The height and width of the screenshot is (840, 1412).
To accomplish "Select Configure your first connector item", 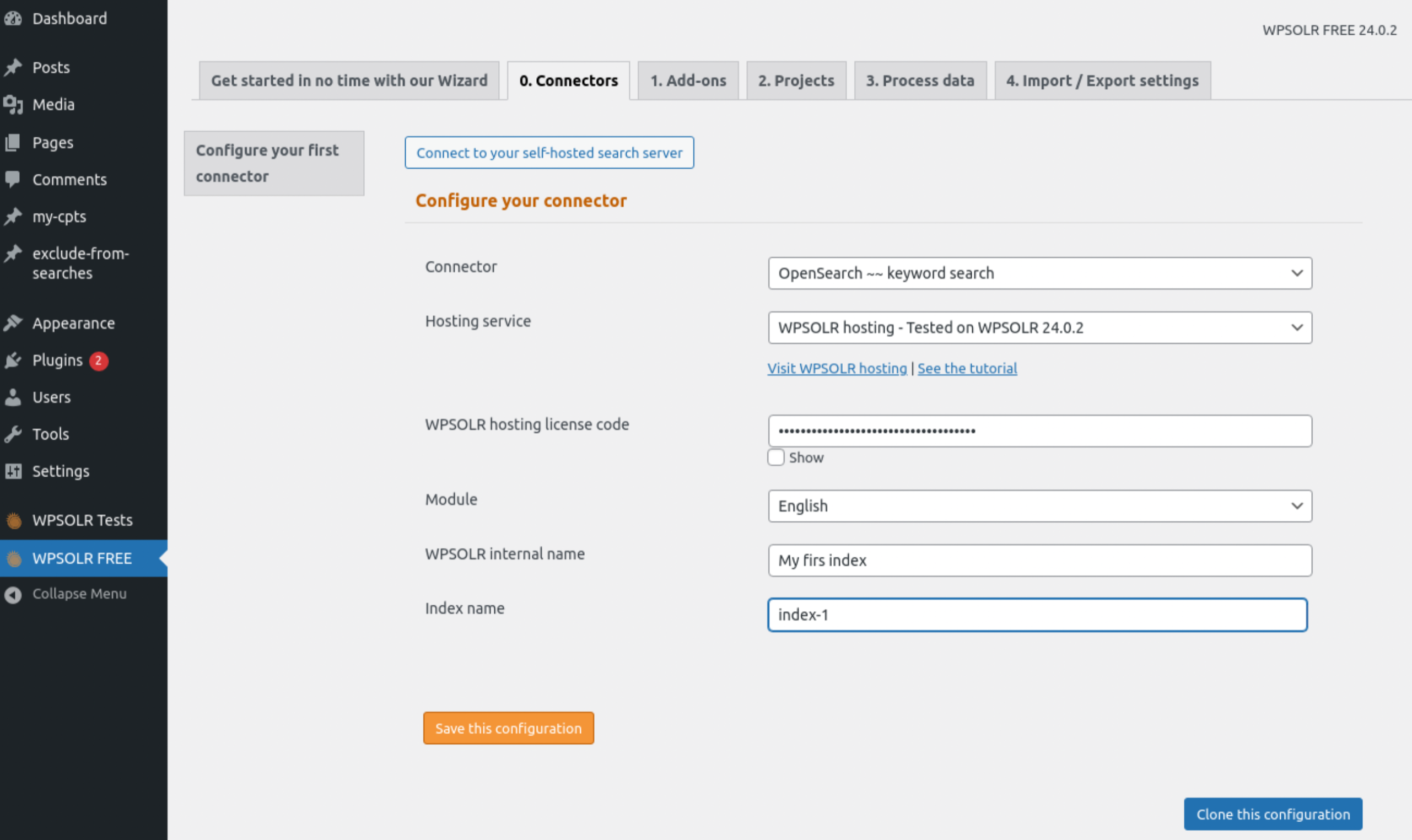I will pyautogui.click(x=274, y=164).
